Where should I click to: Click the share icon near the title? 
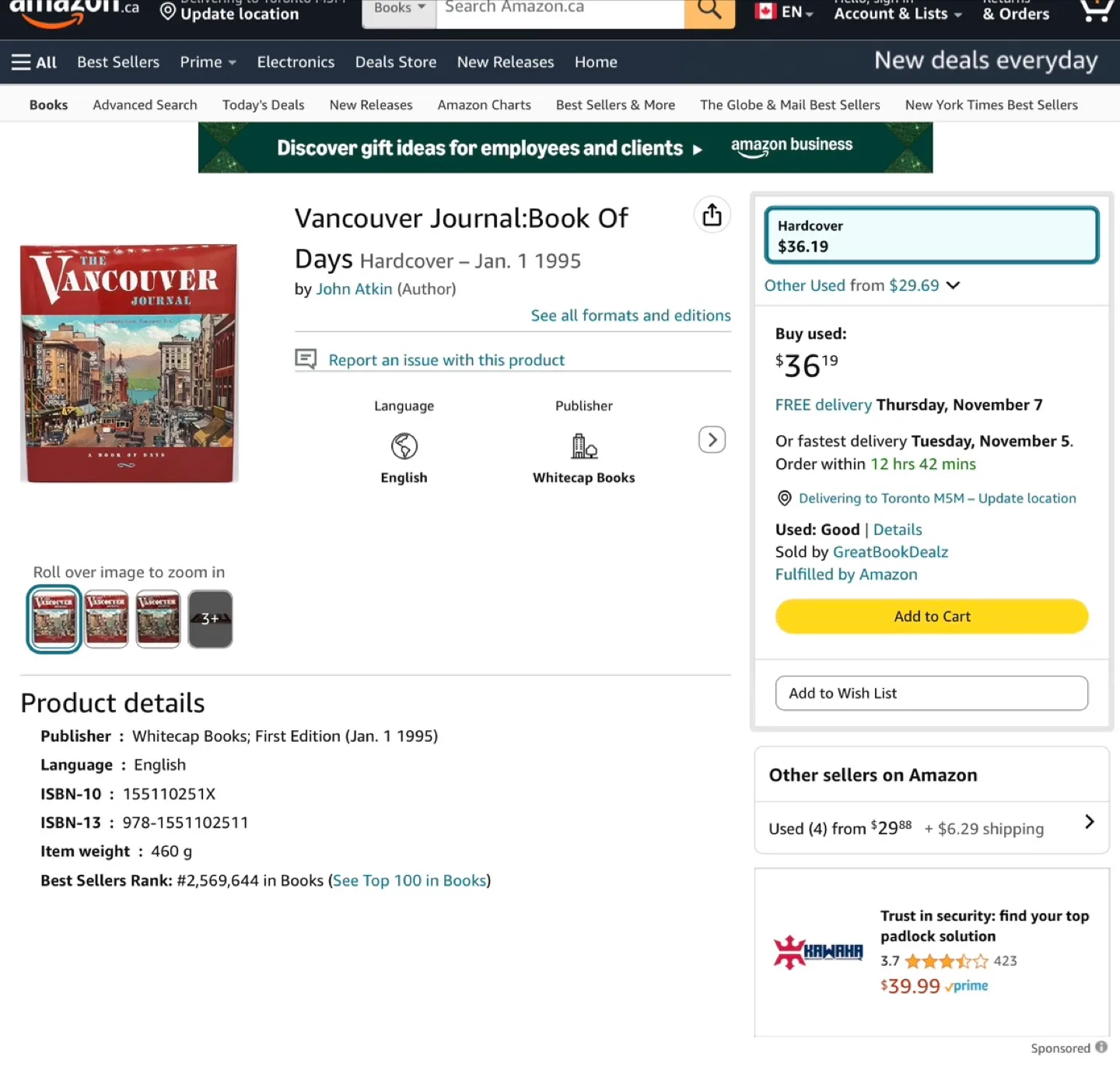[x=712, y=215]
